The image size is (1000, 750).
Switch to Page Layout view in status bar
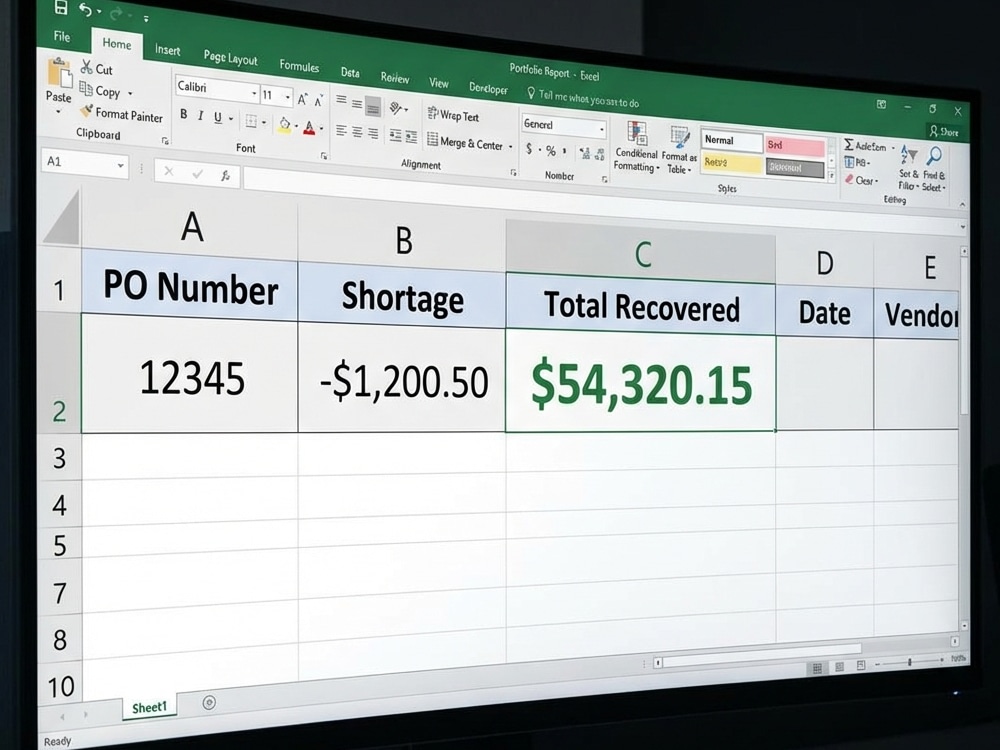click(x=839, y=667)
